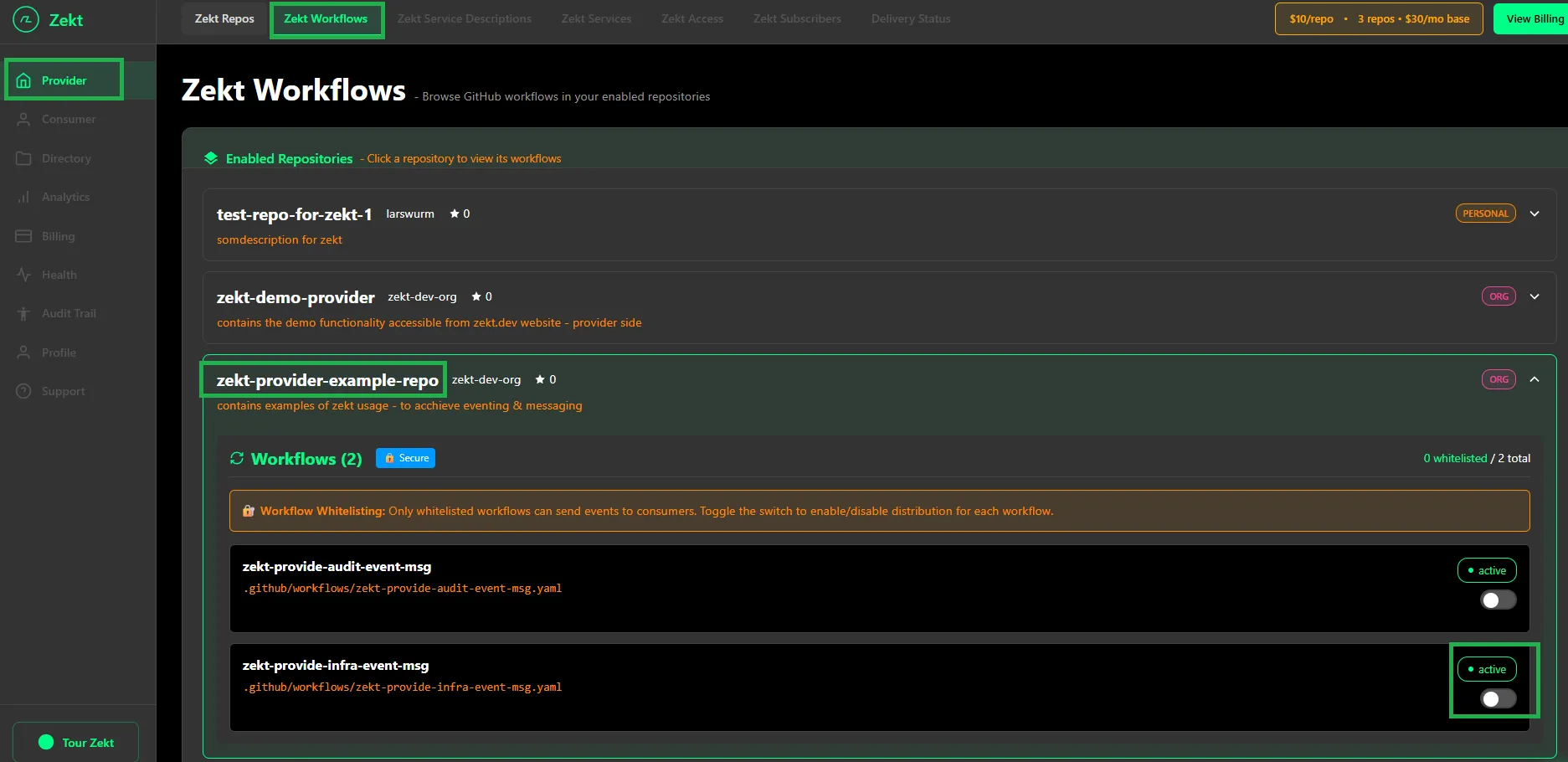Image resolution: width=1568 pixels, height=762 pixels.
Task: Click the refresh icon next to Workflows
Action: point(237,458)
